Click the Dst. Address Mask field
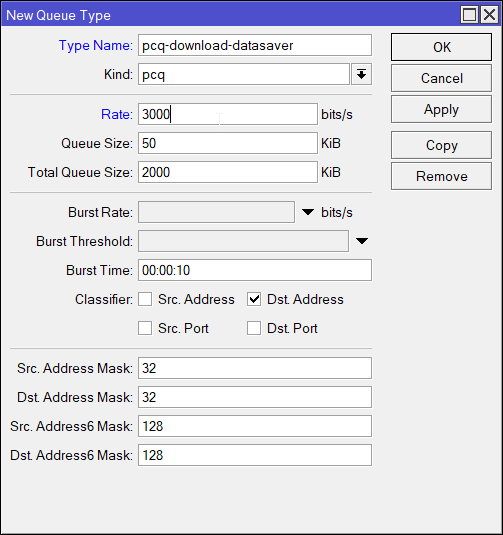The height and width of the screenshot is (535, 503). pyautogui.click(x=255, y=397)
